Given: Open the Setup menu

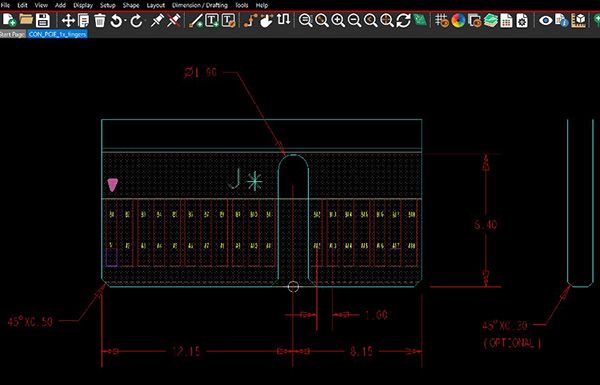Looking at the screenshot, I should coord(108,5).
